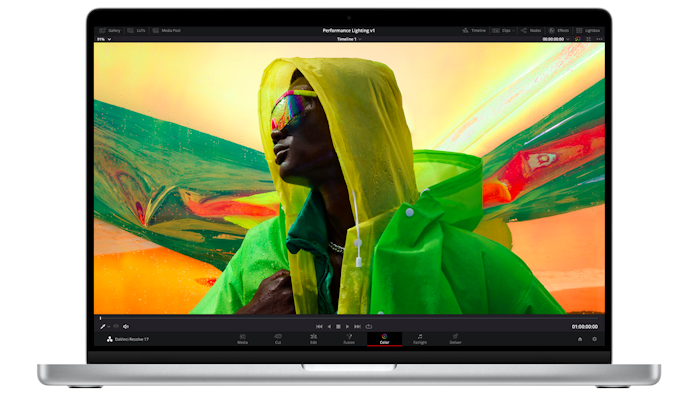Open the viewer three-dot options menu
The height and width of the screenshot is (395, 690).
(x=599, y=39)
